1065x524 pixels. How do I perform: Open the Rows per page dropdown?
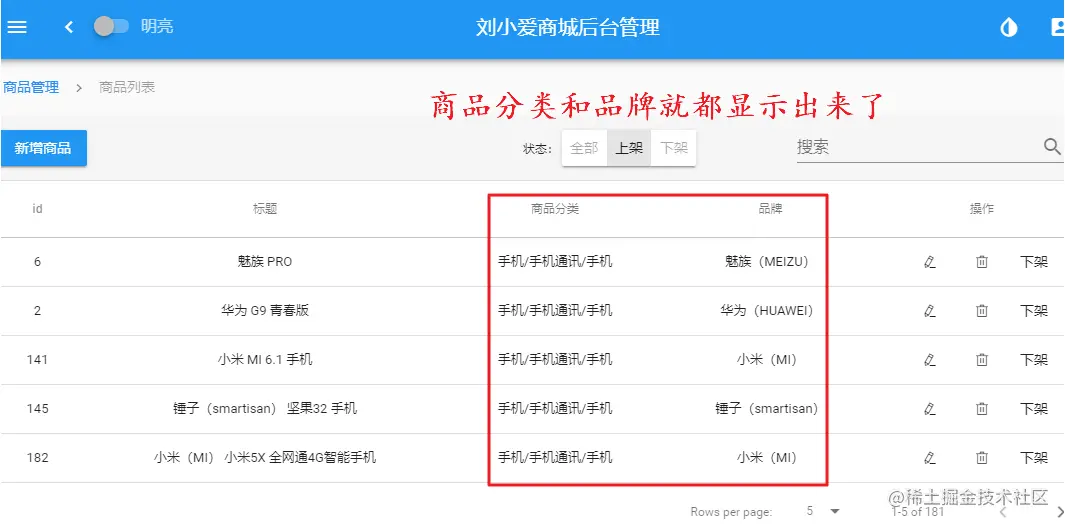[823, 511]
